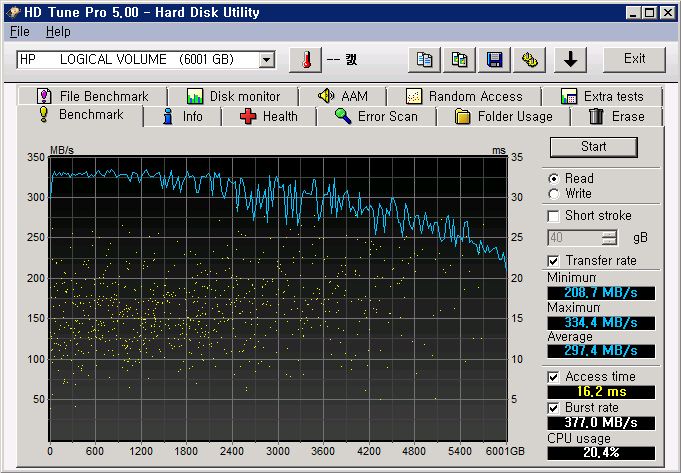Expand the HP LOGICAL VOLUME drive dropdown

coord(267,60)
